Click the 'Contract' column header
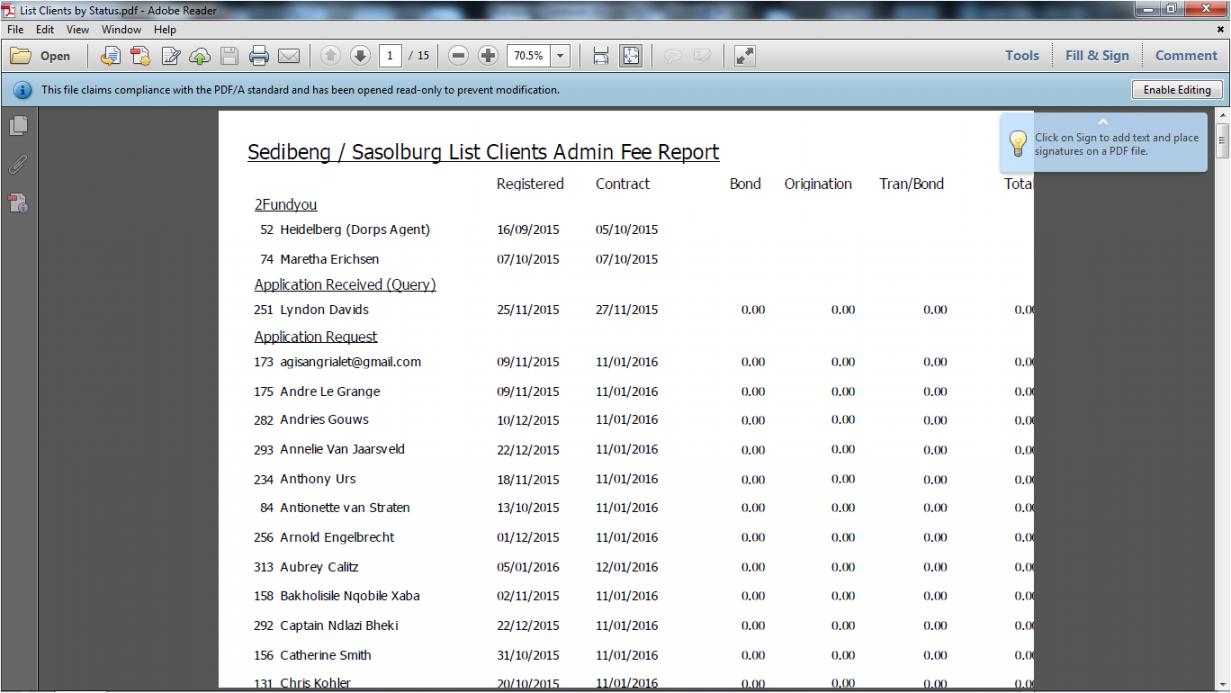Viewport: 1231px width, 693px height. [x=623, y=184]
